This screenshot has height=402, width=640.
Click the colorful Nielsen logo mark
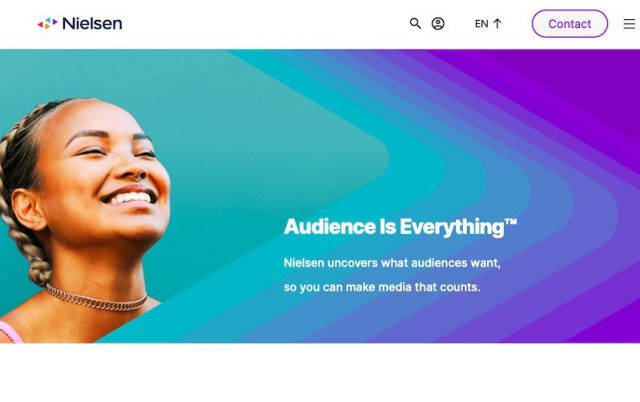(x=48, y=23)
